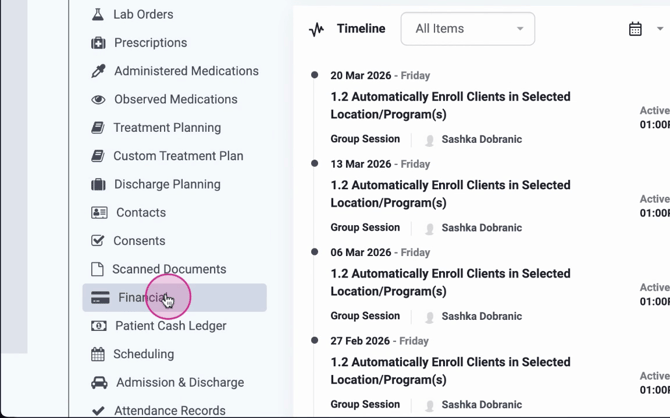Viewport: 670px width, 418px height.
Task: Click the Scheduling calendar icon in sidebar
Action: tap(98, 354)
